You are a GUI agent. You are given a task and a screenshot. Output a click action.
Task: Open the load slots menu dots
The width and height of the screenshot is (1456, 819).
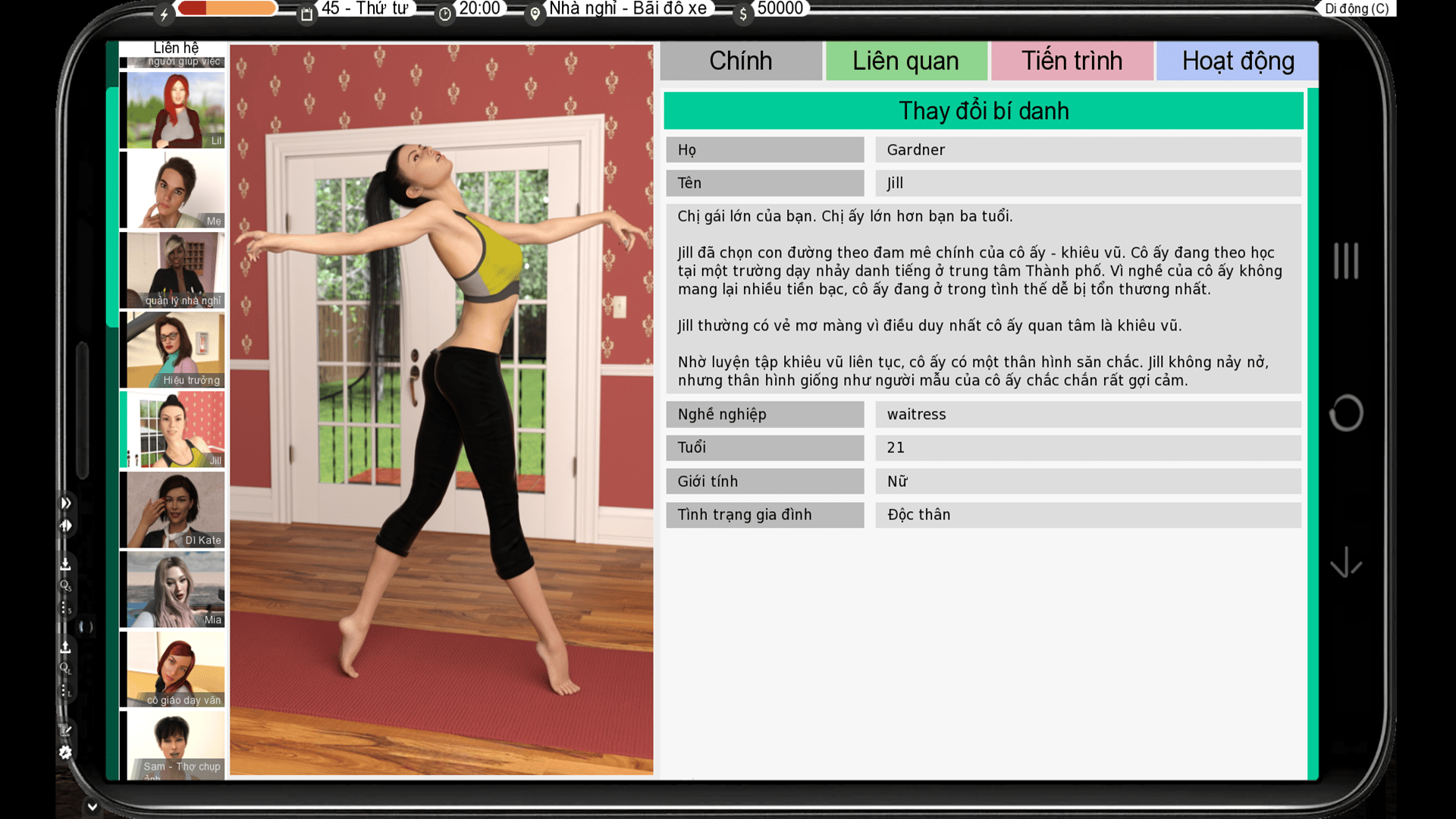coord(65,691)
